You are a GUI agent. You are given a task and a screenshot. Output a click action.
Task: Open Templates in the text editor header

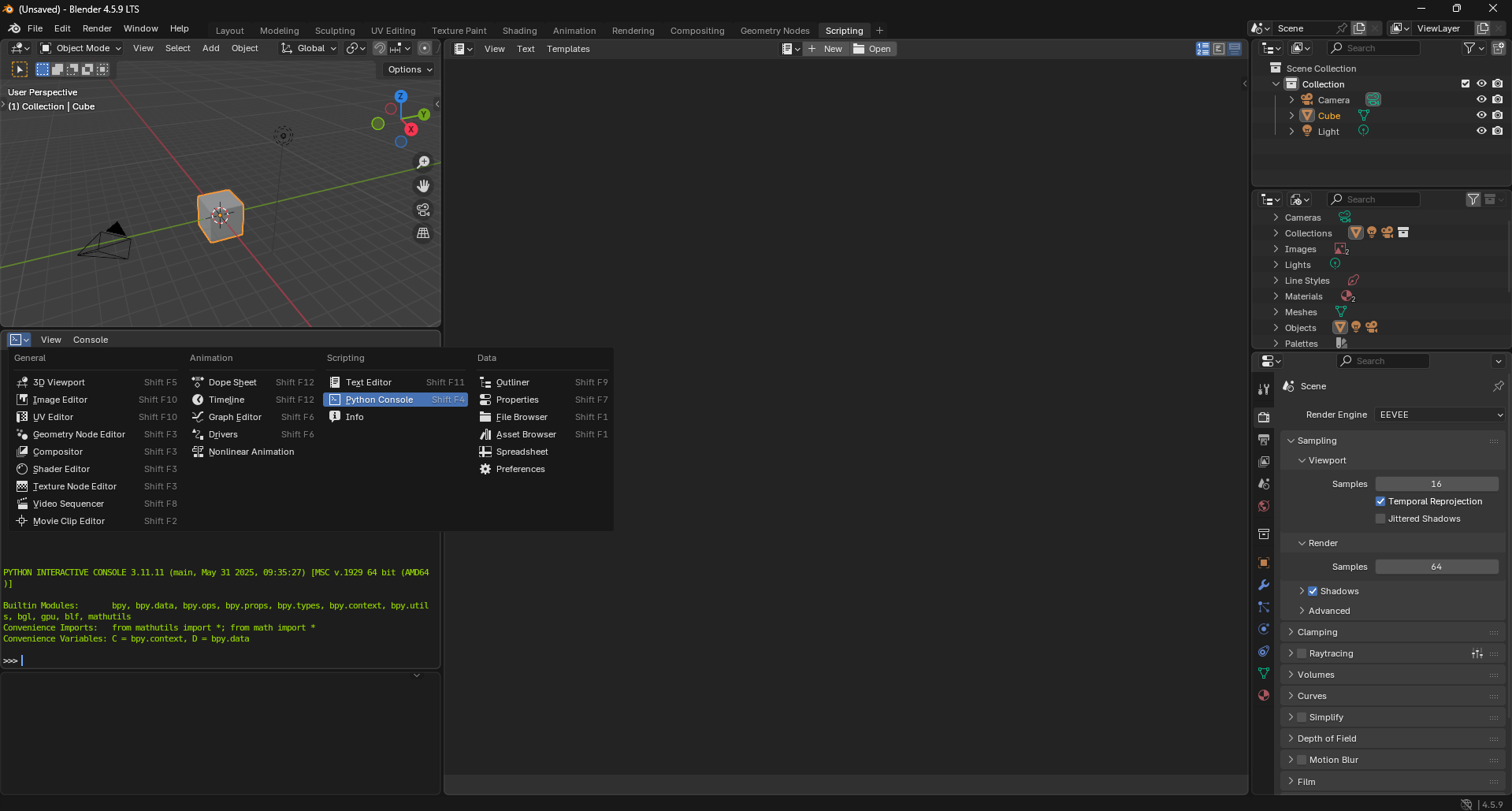(568, 49)
